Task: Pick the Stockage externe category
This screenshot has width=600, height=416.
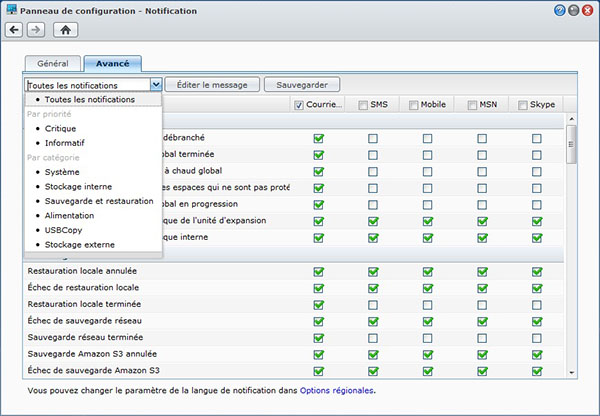Action: coord(93,245)
